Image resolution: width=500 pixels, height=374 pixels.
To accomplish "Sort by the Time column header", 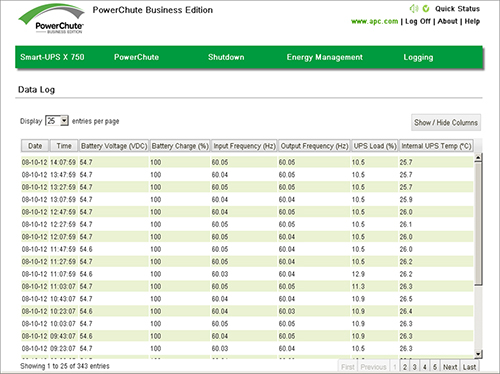I will coord(64,146).
